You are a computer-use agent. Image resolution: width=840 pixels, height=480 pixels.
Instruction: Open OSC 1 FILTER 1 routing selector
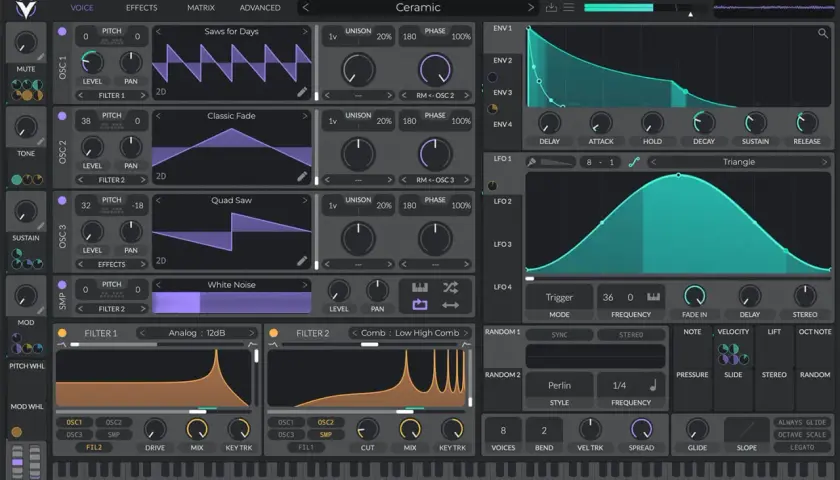pos(111,95)
